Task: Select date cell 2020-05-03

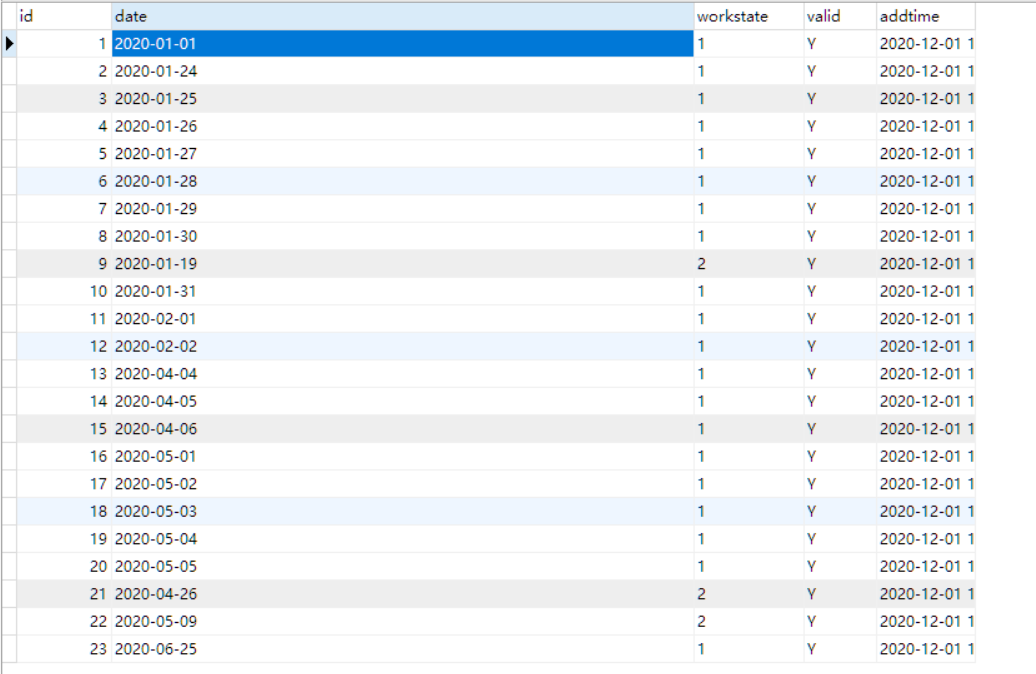Action: click(x=402, y=511)
